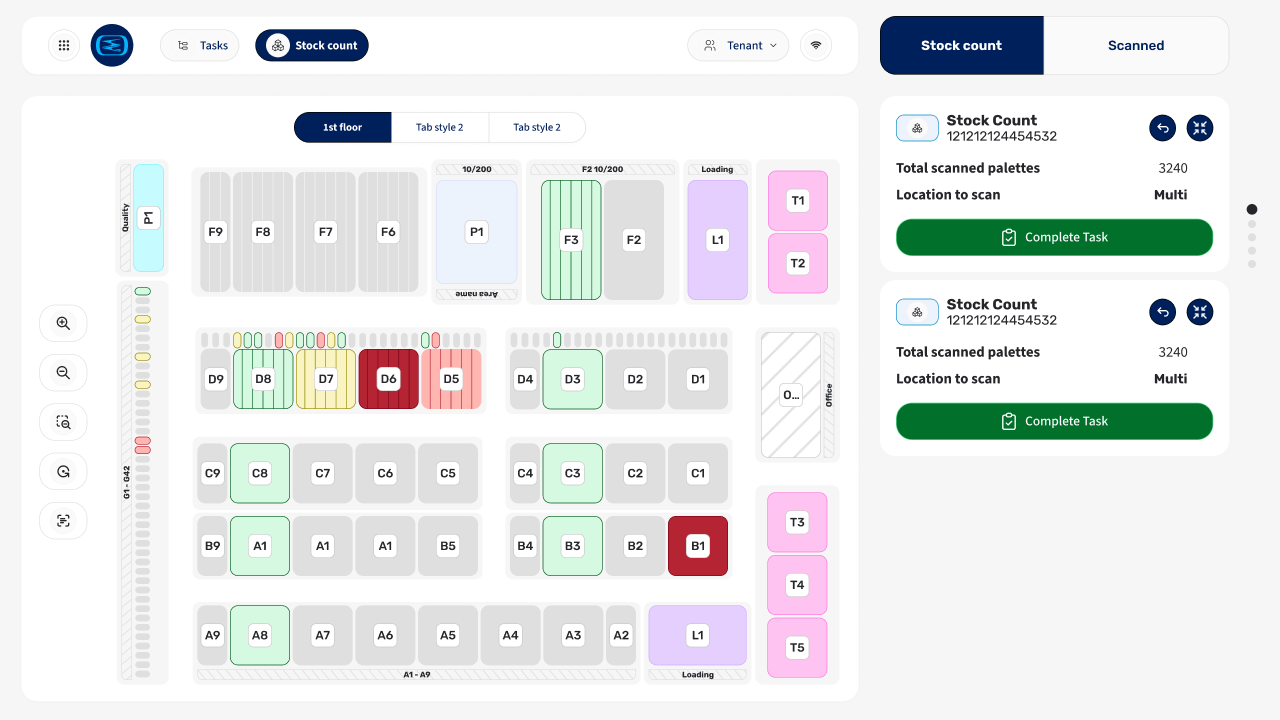Collapse the second Stock Count card
The image size is (1280, 720).
[1200, 312]
